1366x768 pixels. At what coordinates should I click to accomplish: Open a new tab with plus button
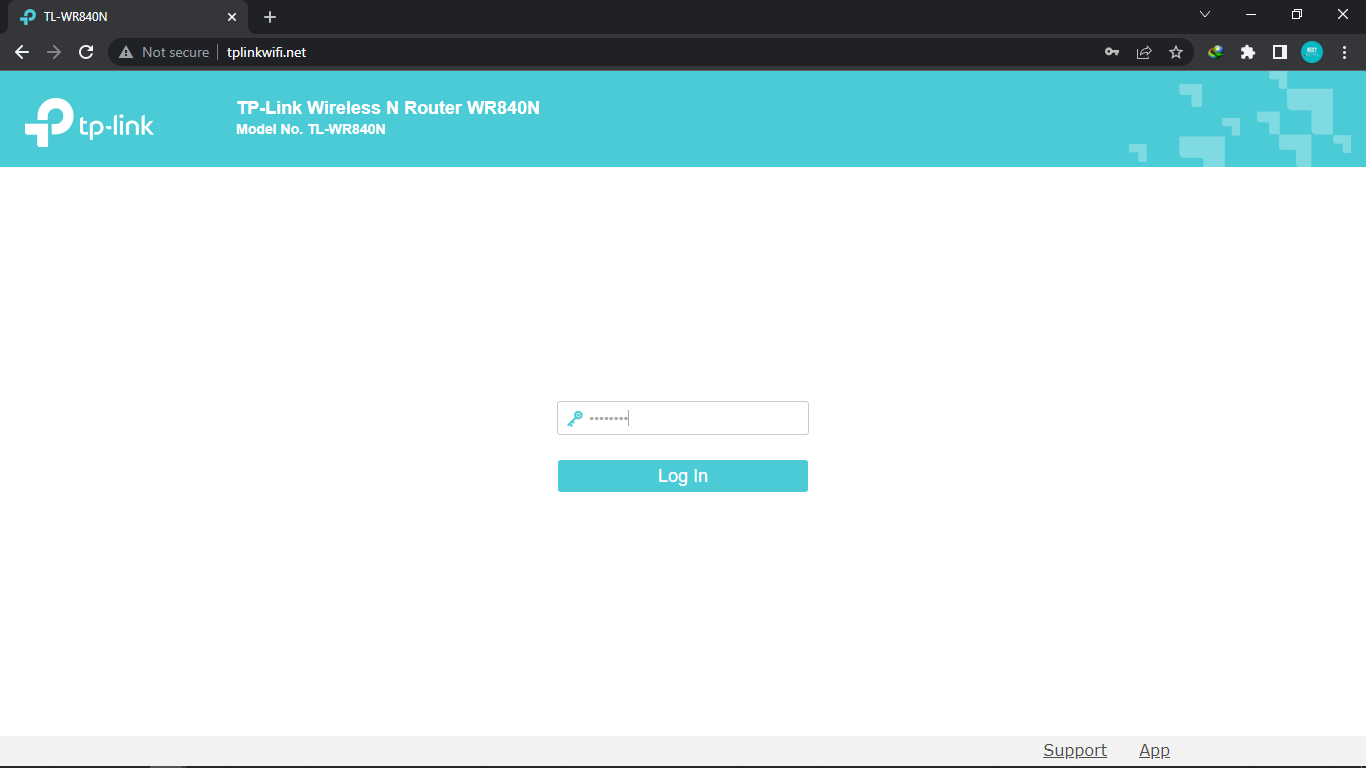270,17
